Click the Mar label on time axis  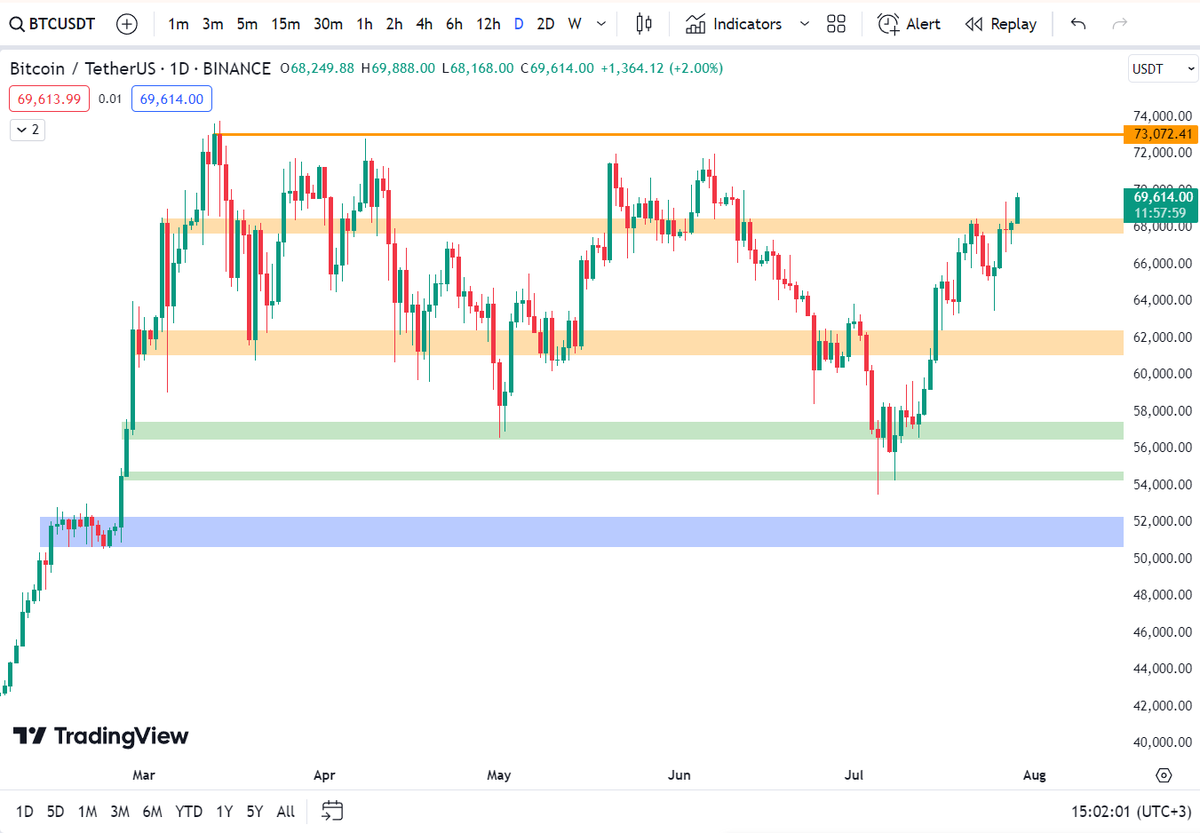[x=144, y=775]
